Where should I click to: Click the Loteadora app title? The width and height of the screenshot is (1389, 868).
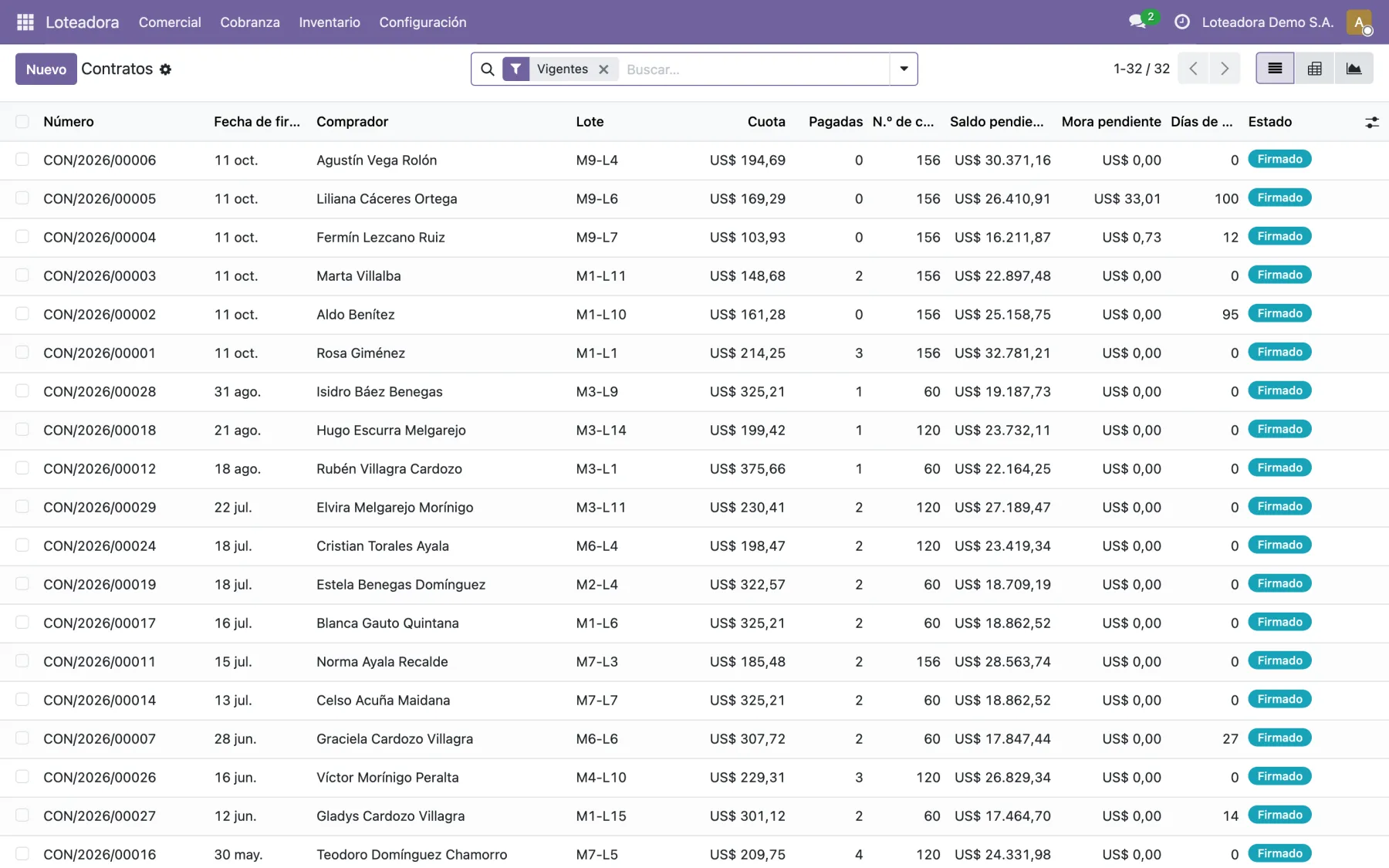(x=83, y=22)
